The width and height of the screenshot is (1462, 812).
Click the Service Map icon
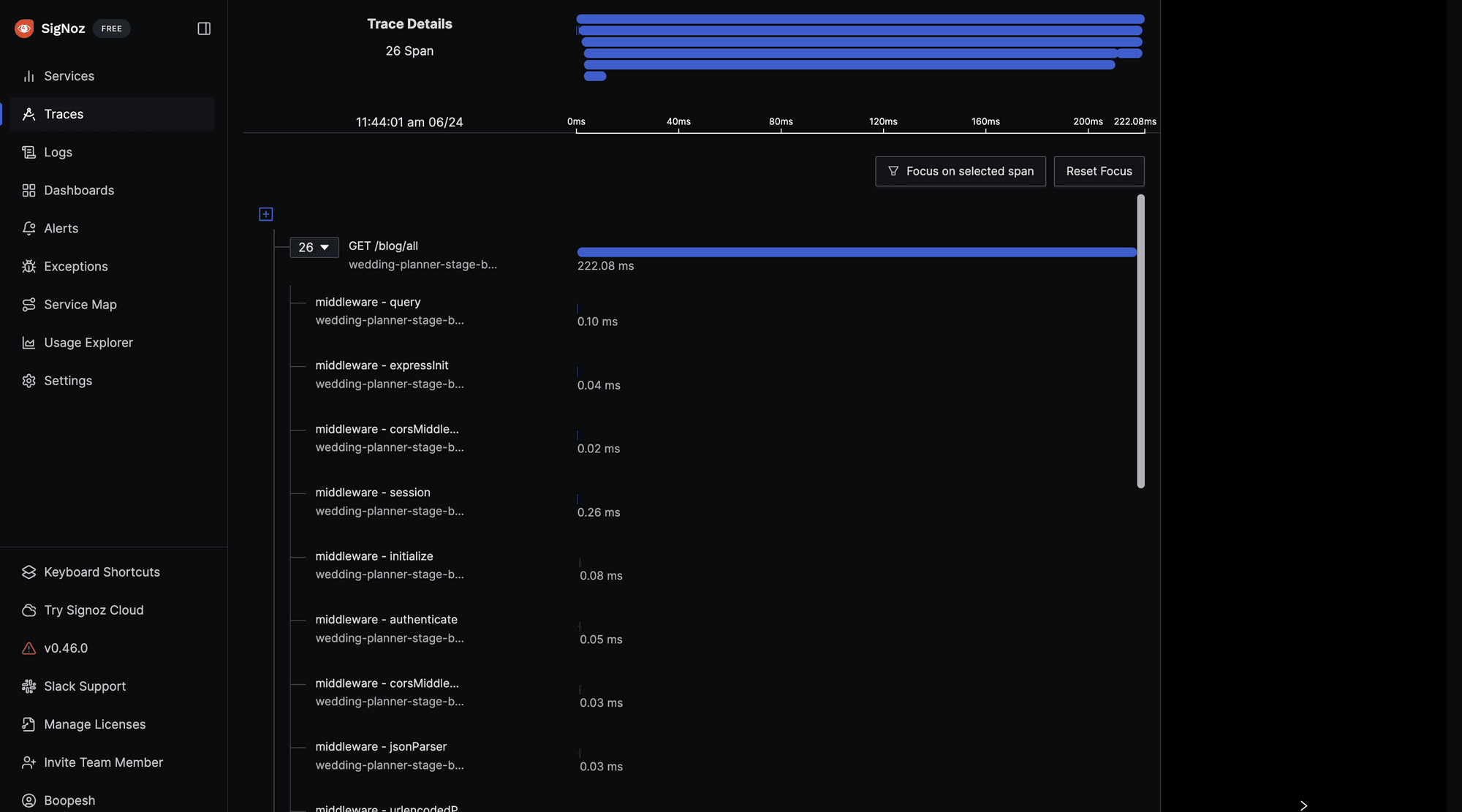[x=29, y=304]
